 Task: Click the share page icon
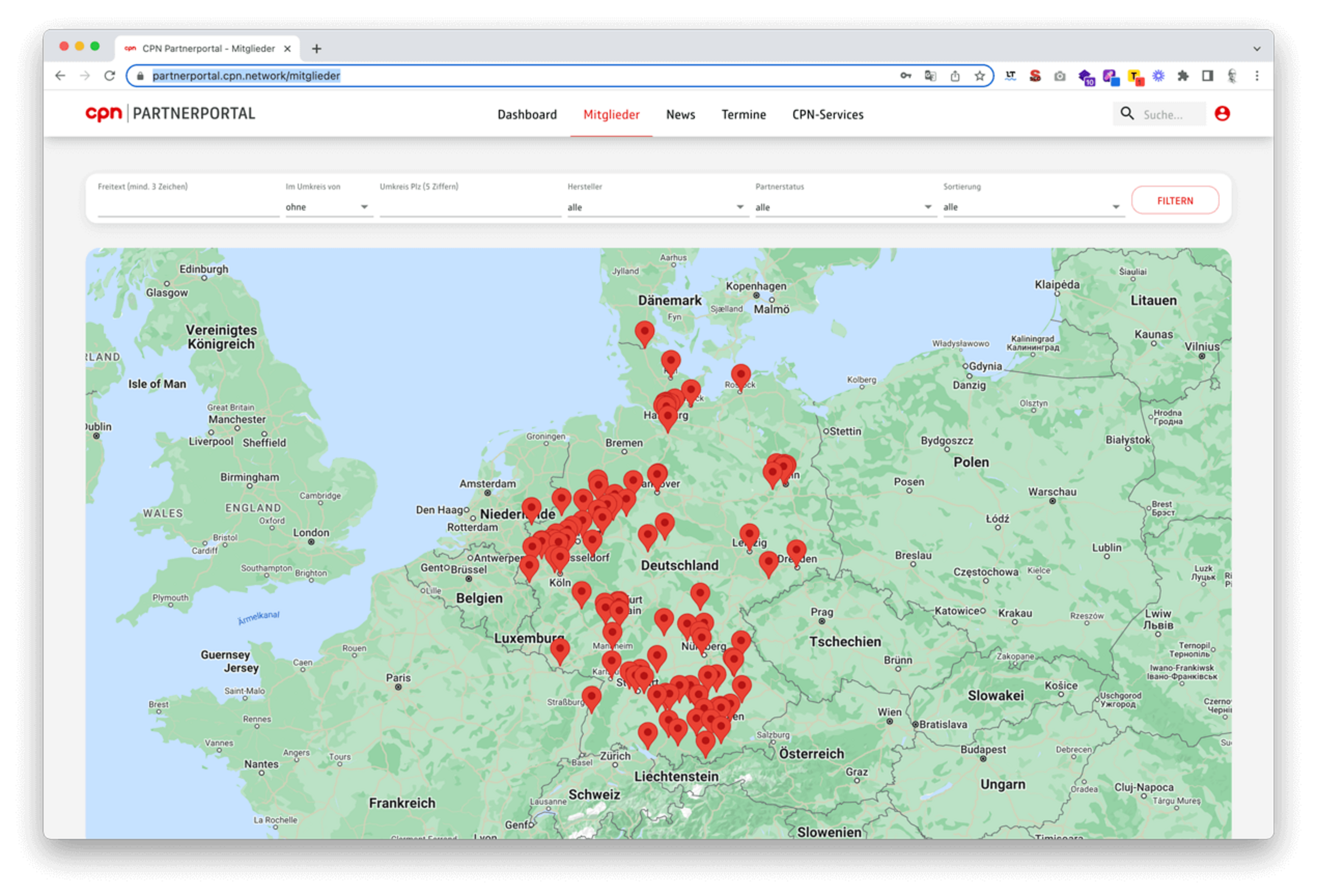(x=955, y=75)
